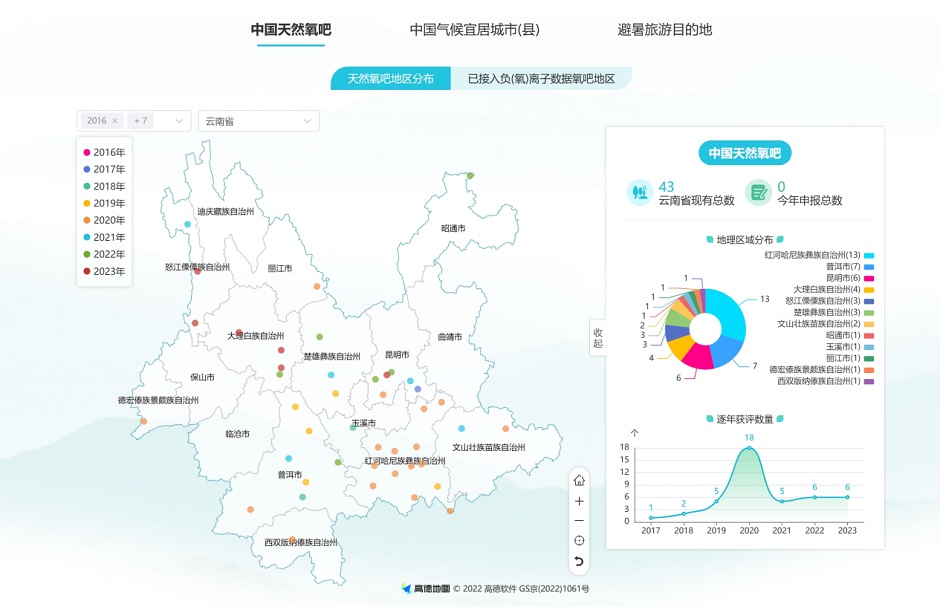The width and height of the screenshot is (940, 607).
Task: Toggle 红河哈尼族彝族自治州 legend entry in pie chart
Action: 869,255
